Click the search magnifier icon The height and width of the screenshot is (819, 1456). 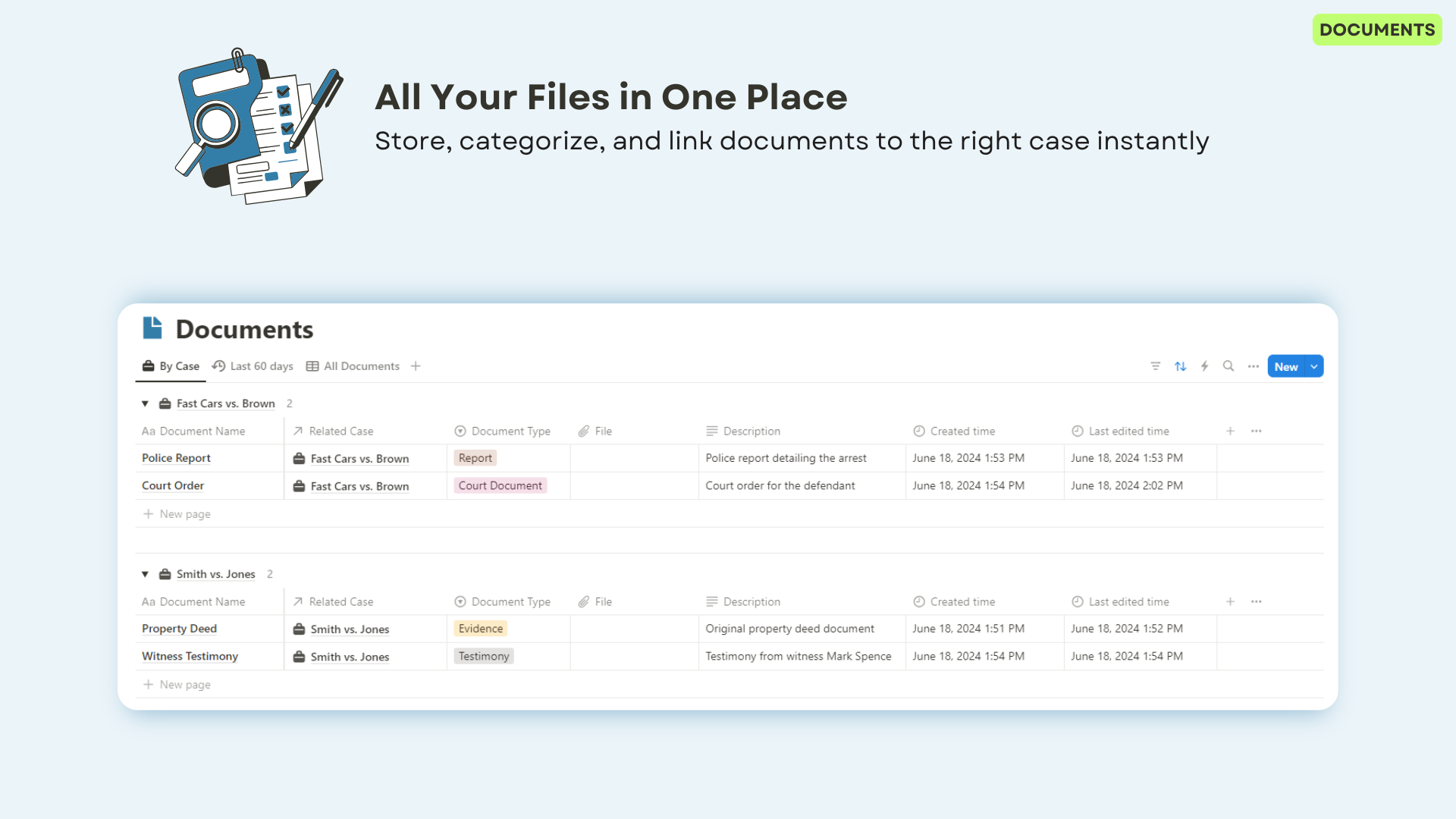pos(1228,366)
